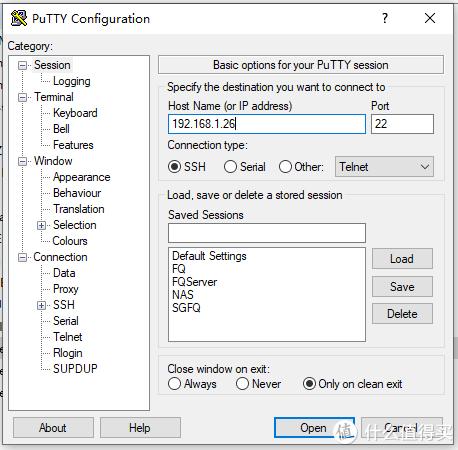Image resolution: width=458 pixels, height=450 pixels.
Task: Collapse the Session tree node
Action: pos(22,65)
